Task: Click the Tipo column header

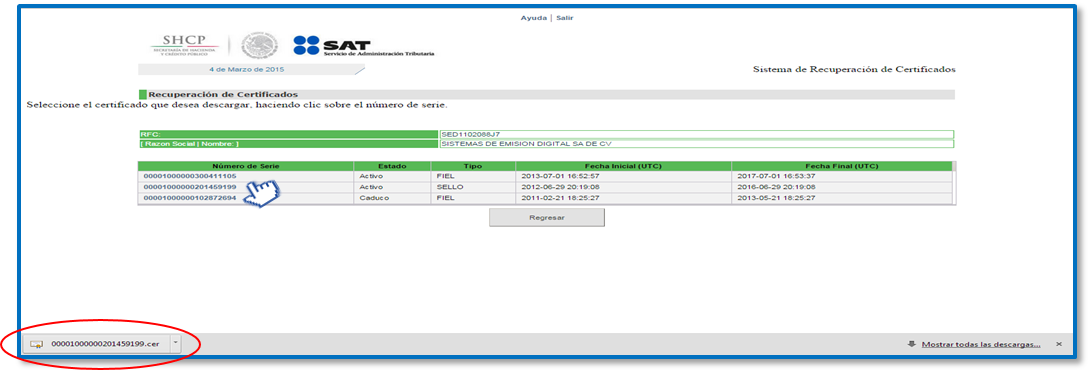Action: tap(473, 166)
